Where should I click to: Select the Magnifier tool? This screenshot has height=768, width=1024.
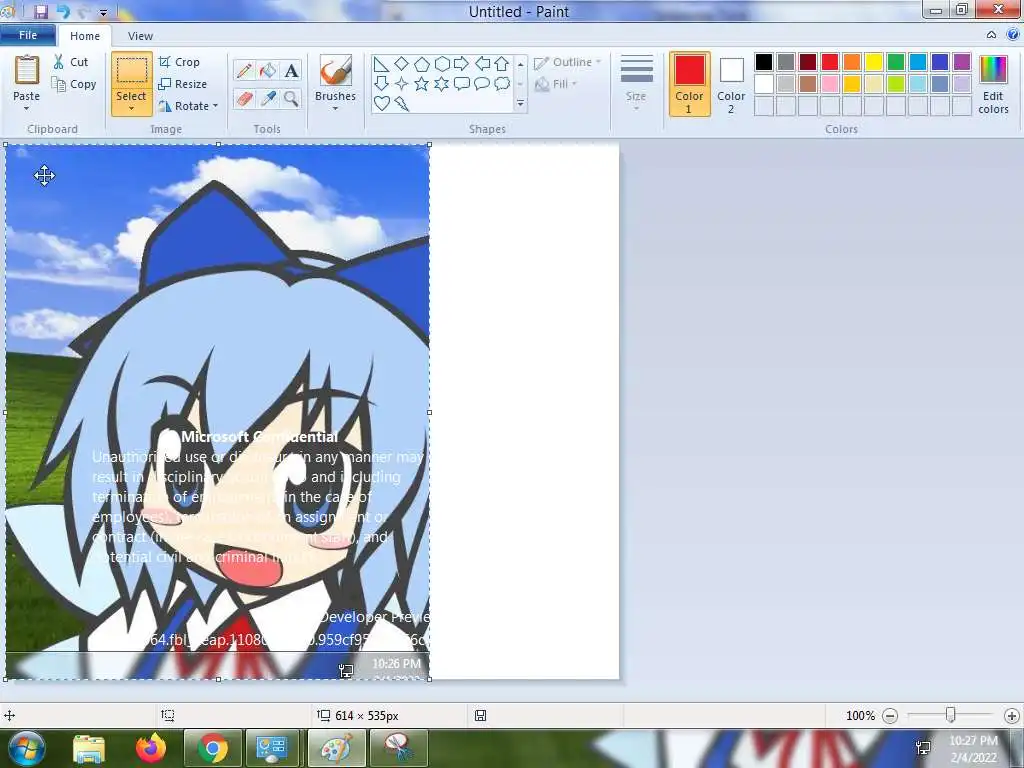(x=291, y=99)
